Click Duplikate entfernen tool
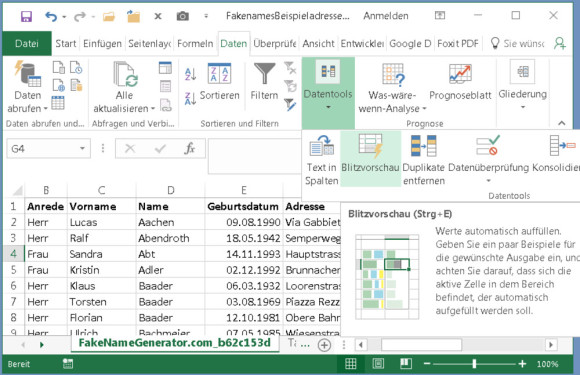This screenshot has width=580, height=375. [424, 160]
